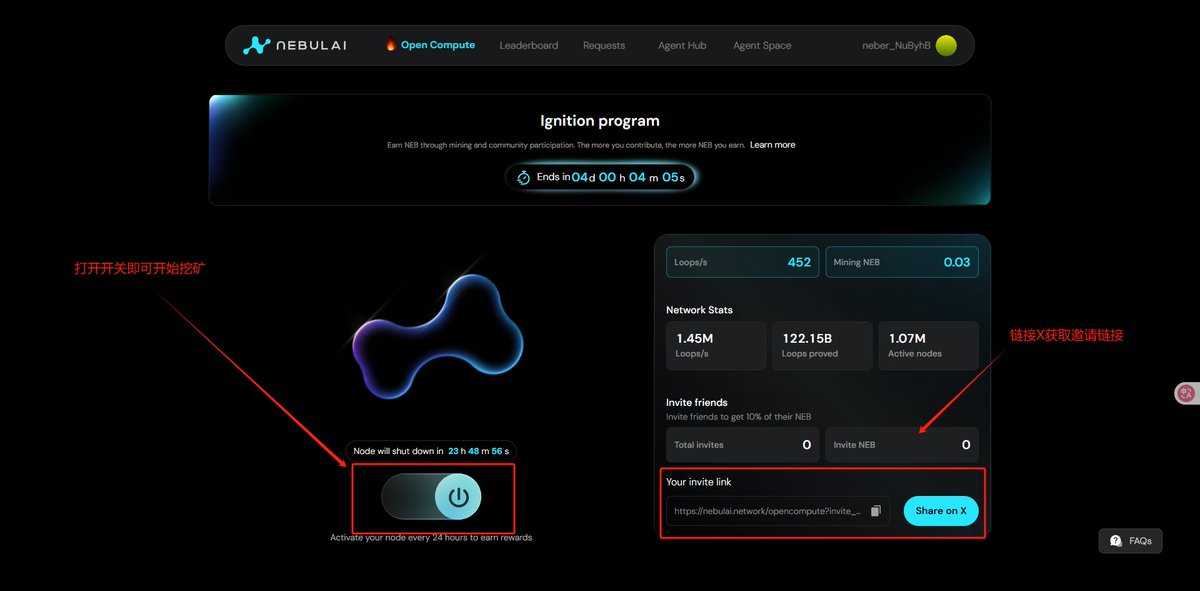This screenshot has height=591, width=1200.
Task: Open the green profile avatar
Action: [x=946, y=45]
